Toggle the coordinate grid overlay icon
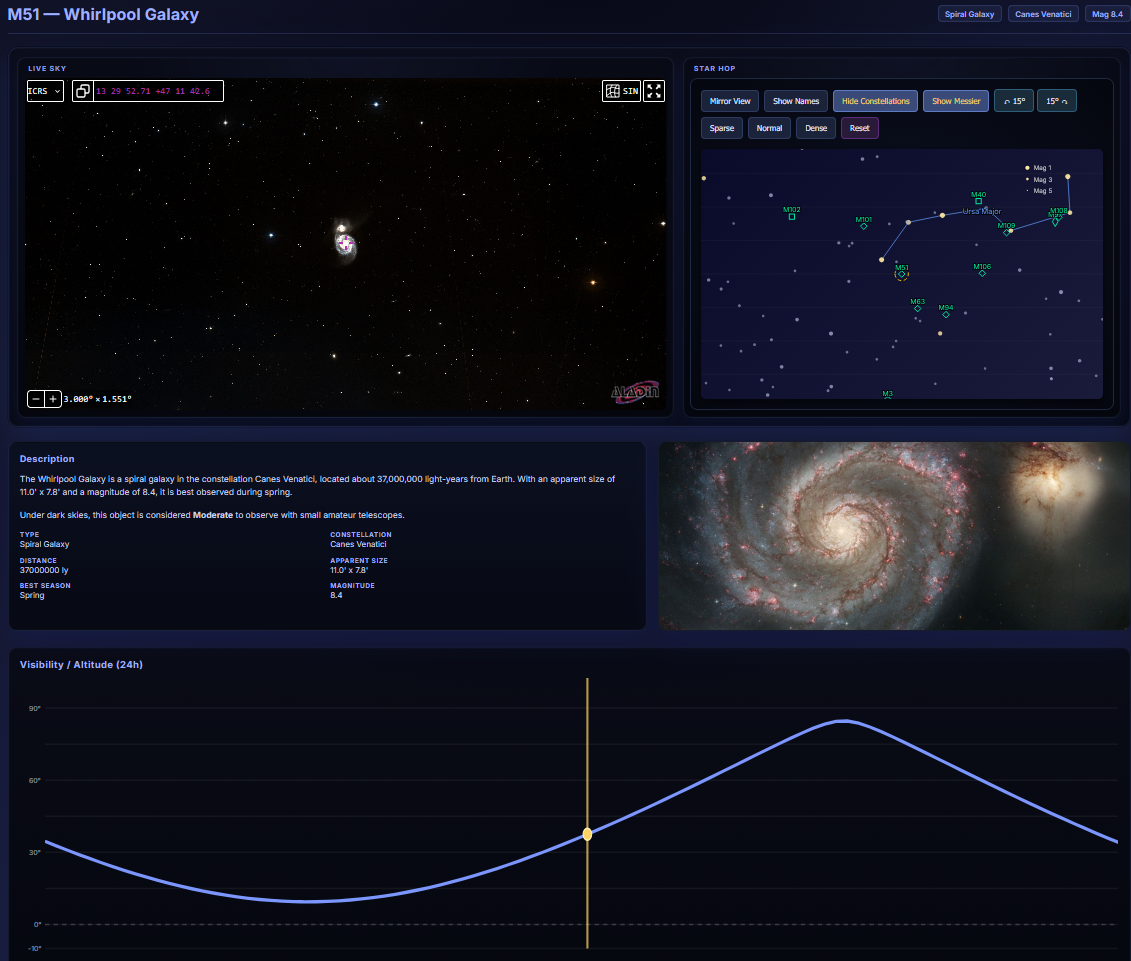This screenshot has height=961, width=1131. pos(613,91)
